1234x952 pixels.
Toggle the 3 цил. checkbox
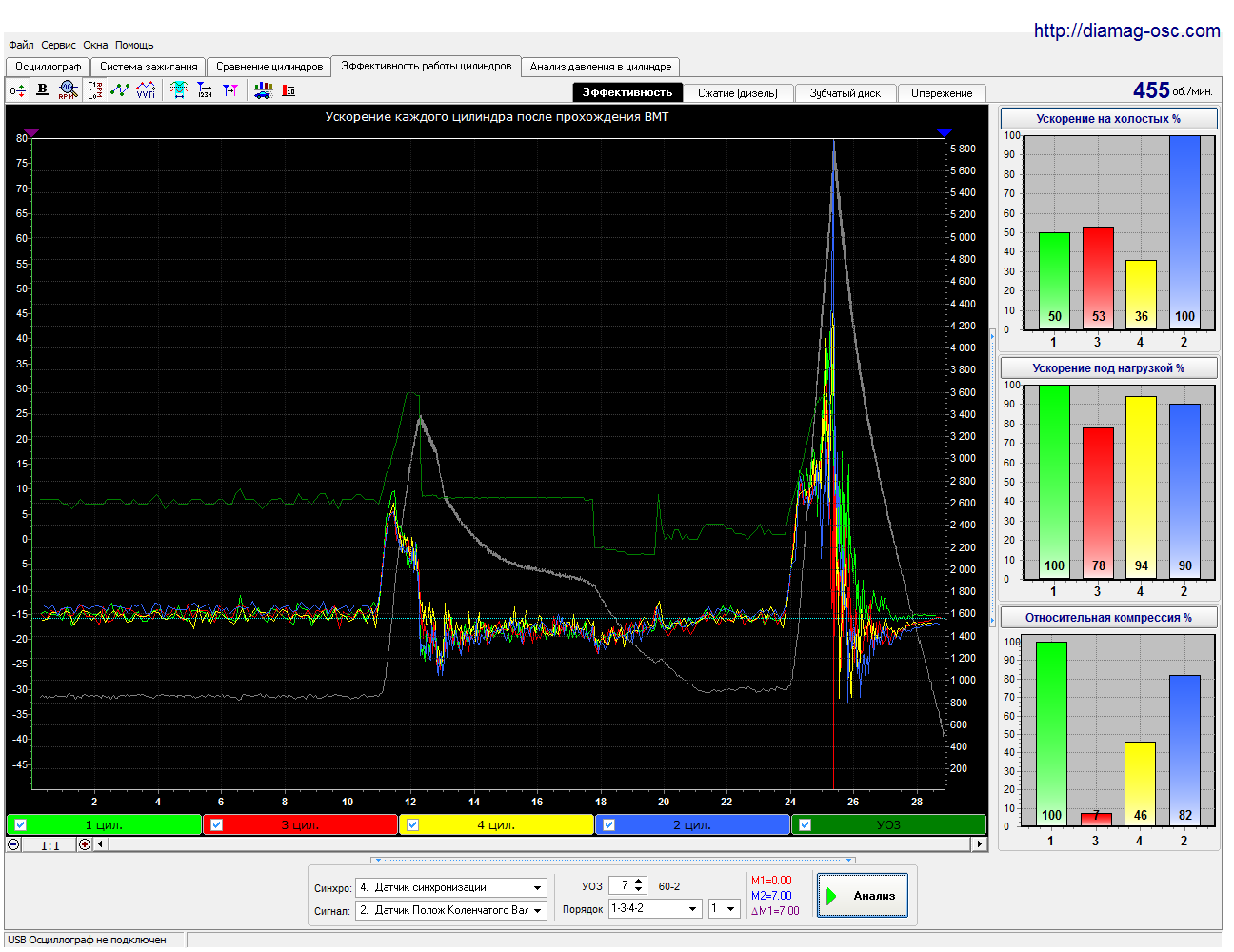pyautogui.click(x=217, y=825)
